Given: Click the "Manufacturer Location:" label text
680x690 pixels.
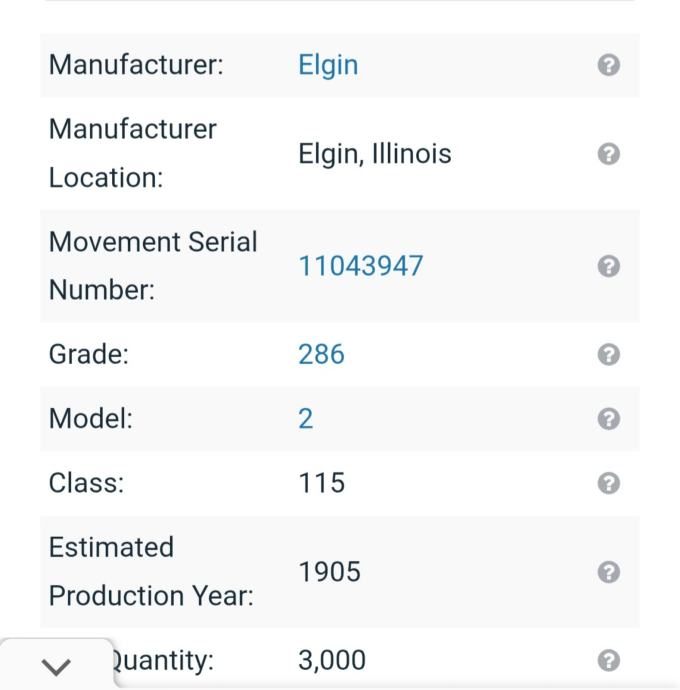Looking at the screenshot, I should (x=133, y=154).
